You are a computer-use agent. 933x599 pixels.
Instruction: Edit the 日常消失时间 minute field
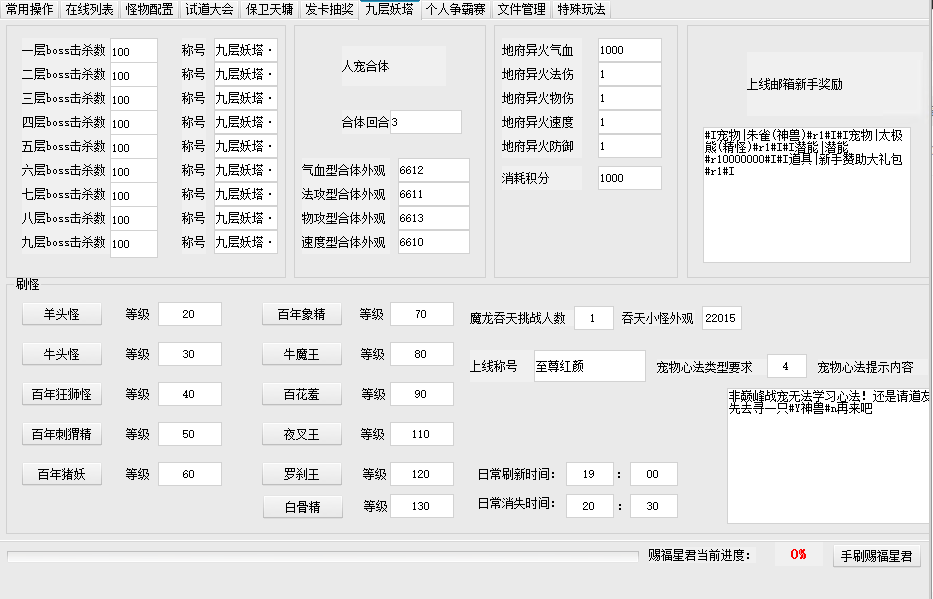point(653,506)
